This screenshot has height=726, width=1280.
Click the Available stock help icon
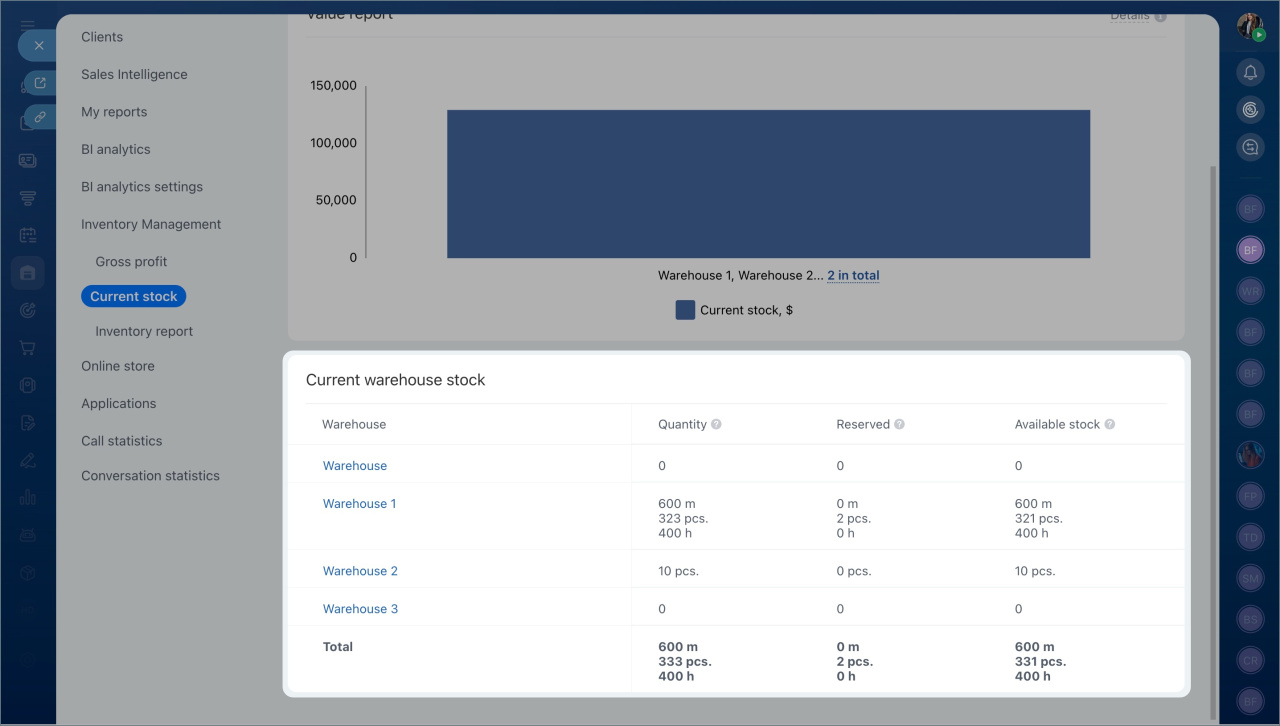pyautogui.click(x=1110, y=424)
